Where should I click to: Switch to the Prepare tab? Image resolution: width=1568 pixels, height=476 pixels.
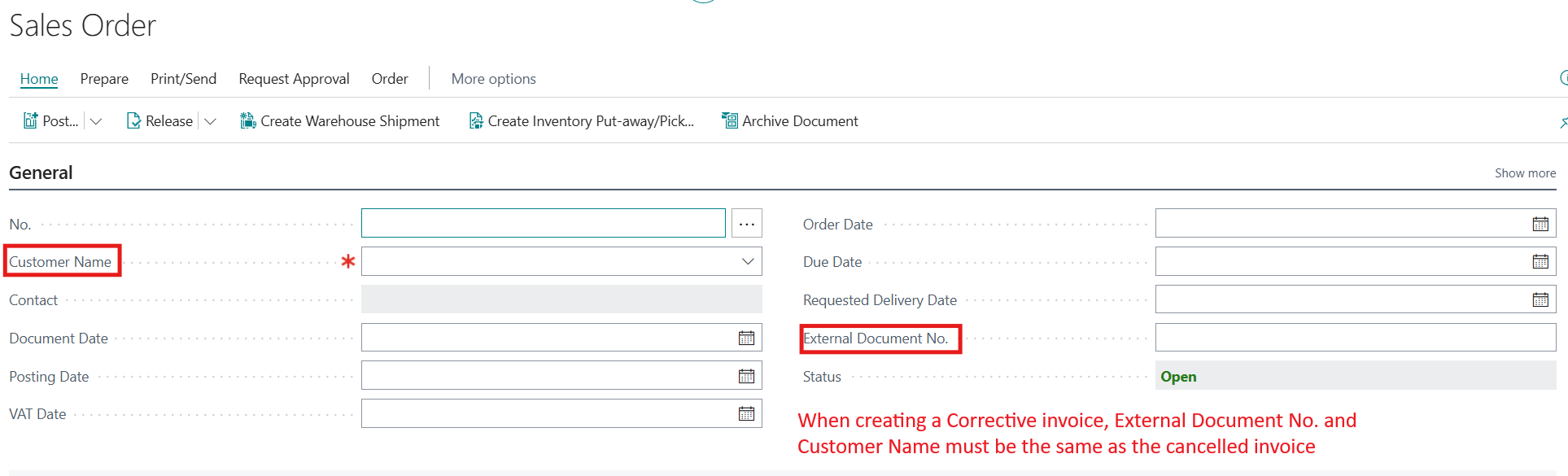coord(104,79)
